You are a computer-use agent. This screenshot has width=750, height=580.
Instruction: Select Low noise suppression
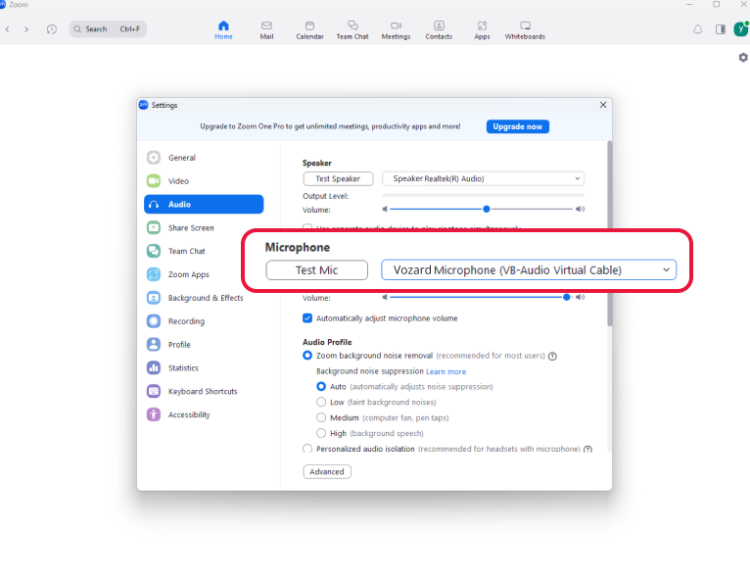[x=321, y=402]
